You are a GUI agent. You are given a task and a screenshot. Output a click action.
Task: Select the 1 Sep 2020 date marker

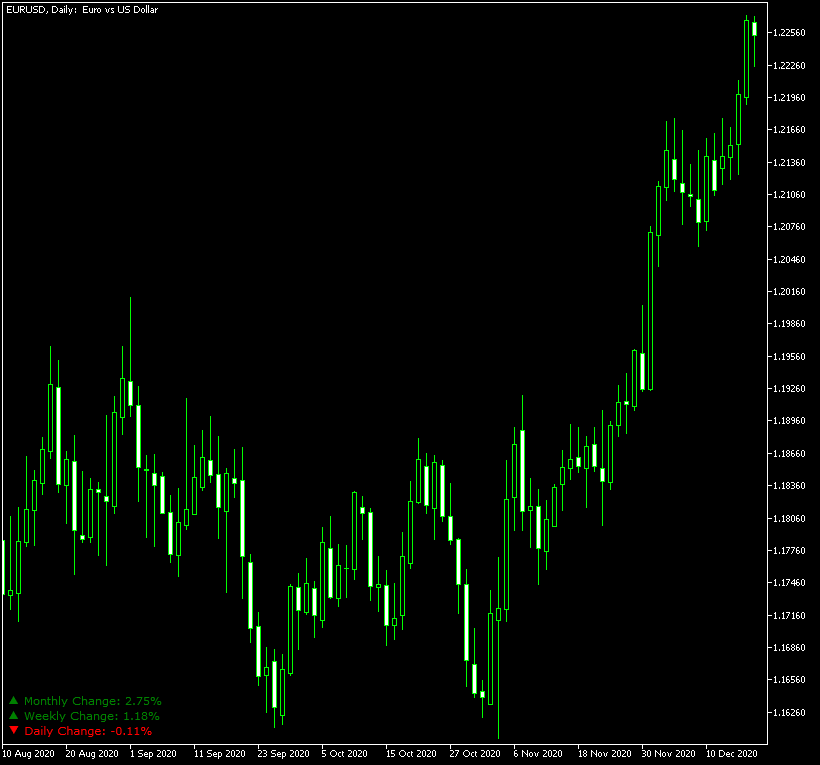click(153, 753)
